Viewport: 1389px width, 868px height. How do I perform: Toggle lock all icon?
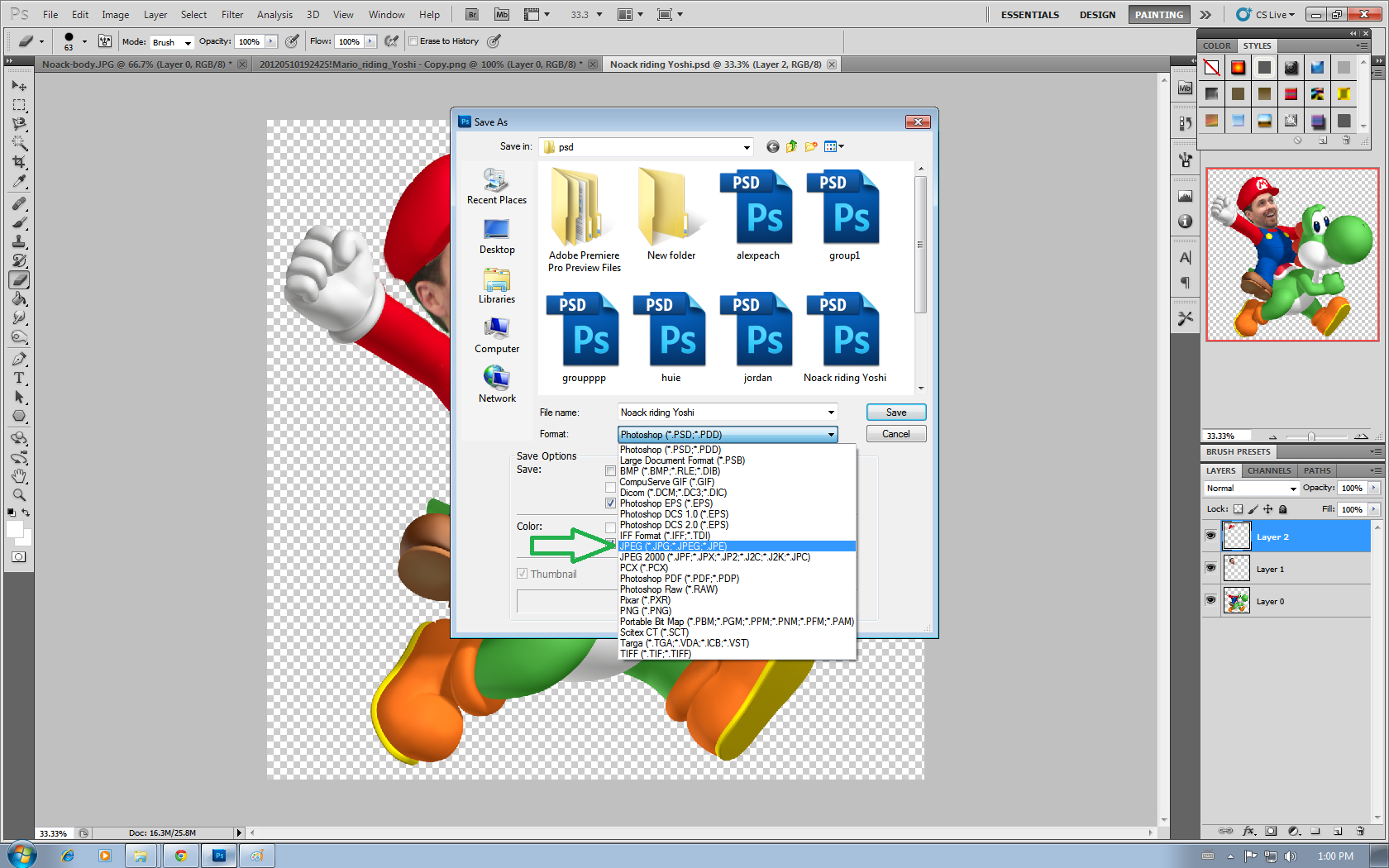tap(1282, 509)
